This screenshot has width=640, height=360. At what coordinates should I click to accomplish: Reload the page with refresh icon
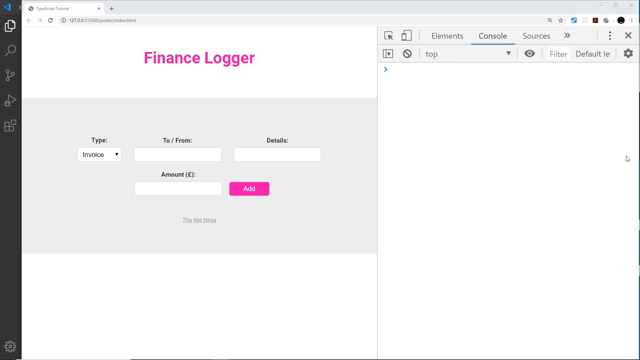(x=50, y=20)
